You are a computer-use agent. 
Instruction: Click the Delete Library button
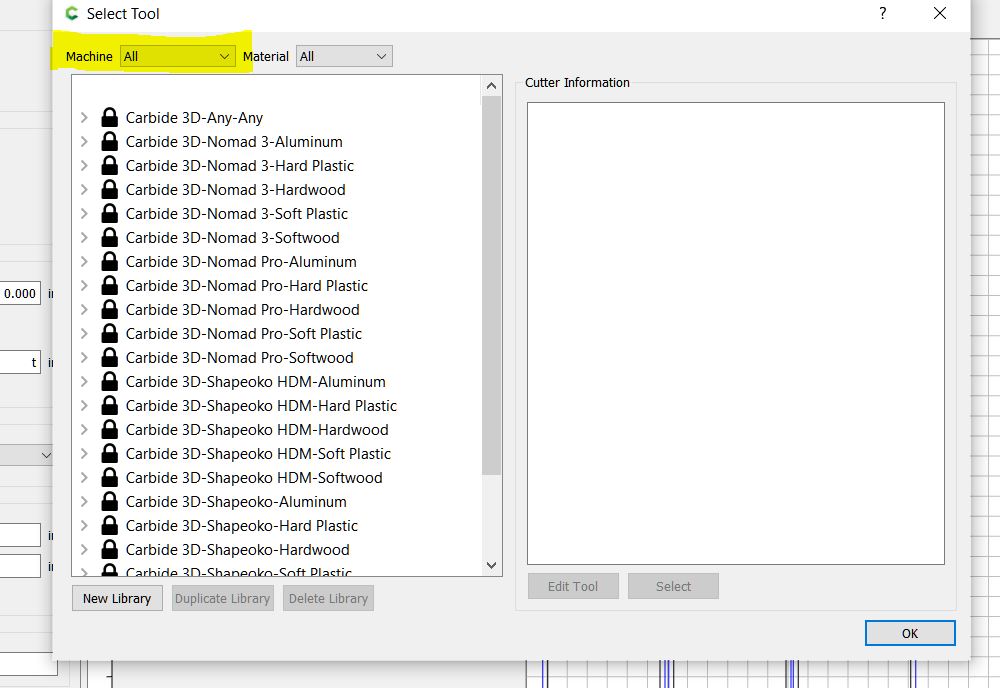(328, 599)
